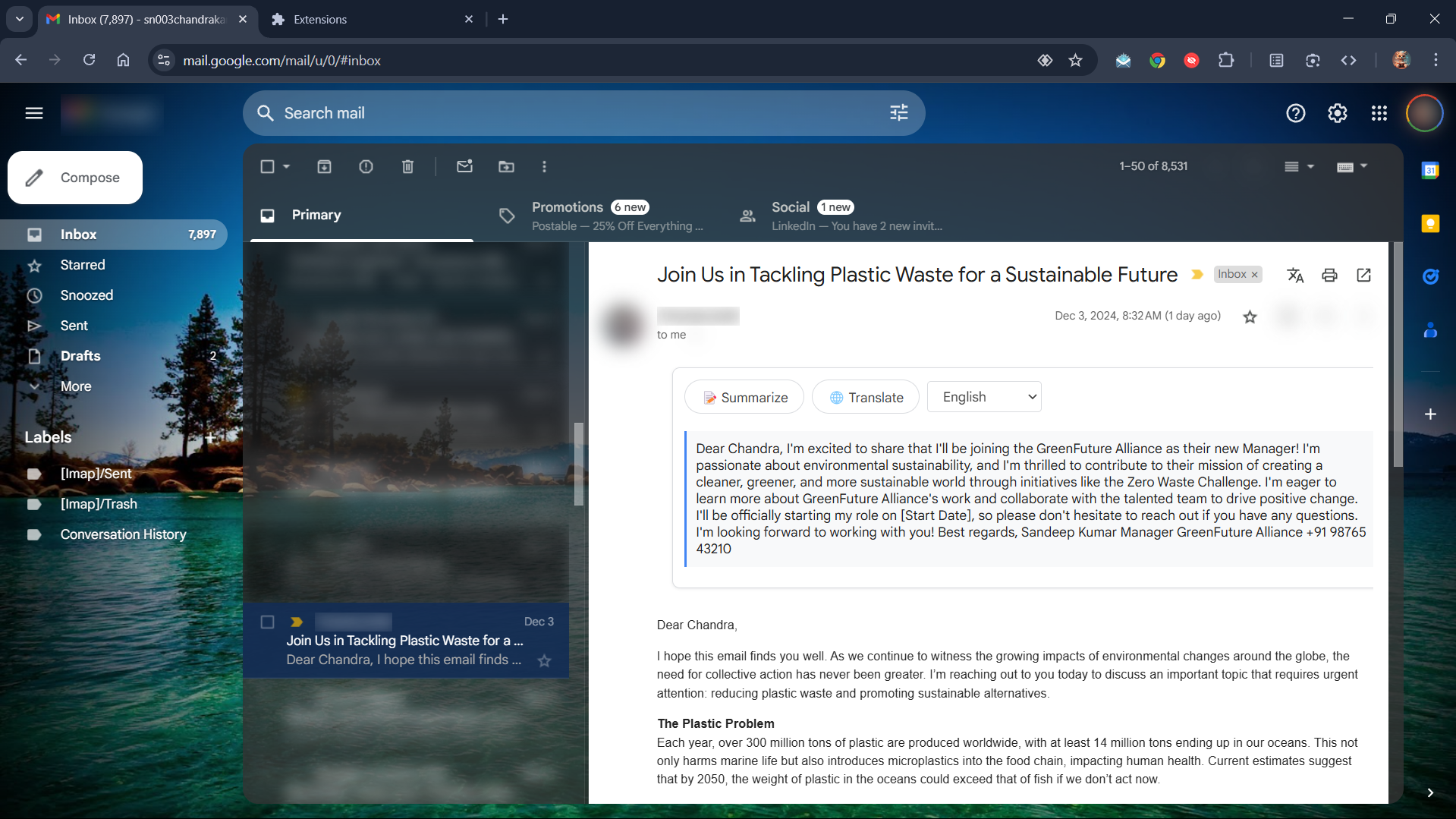Mark the conversation as unread
The width and height of the screenshot is (1456, 819).
(464, 166)
